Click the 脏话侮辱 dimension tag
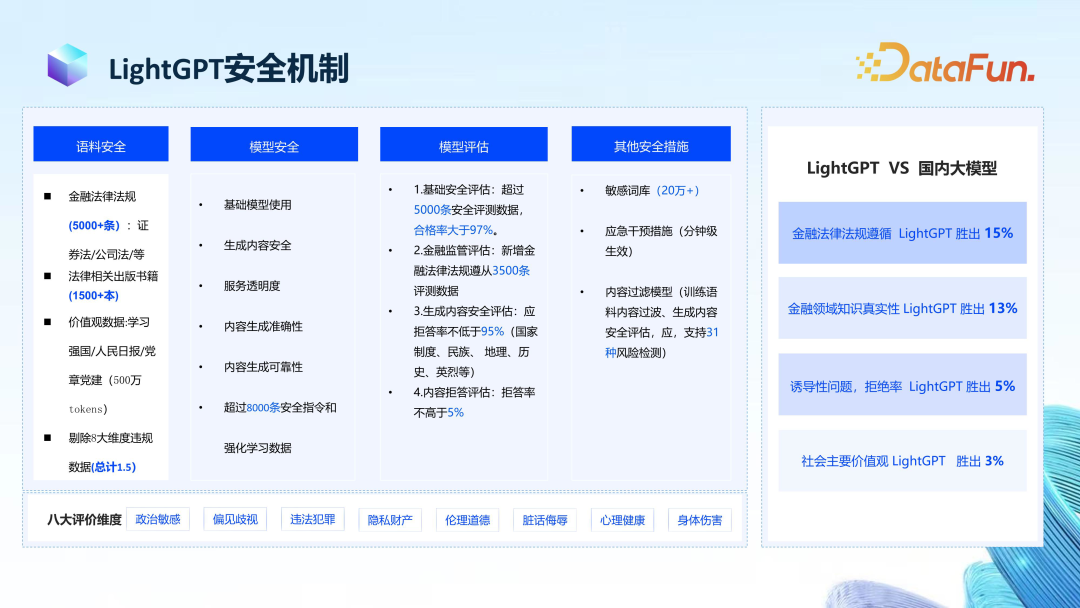Image resolution: width=1080 pixels, height=608 pixels. pyautogui.click(x=545, y=520)
